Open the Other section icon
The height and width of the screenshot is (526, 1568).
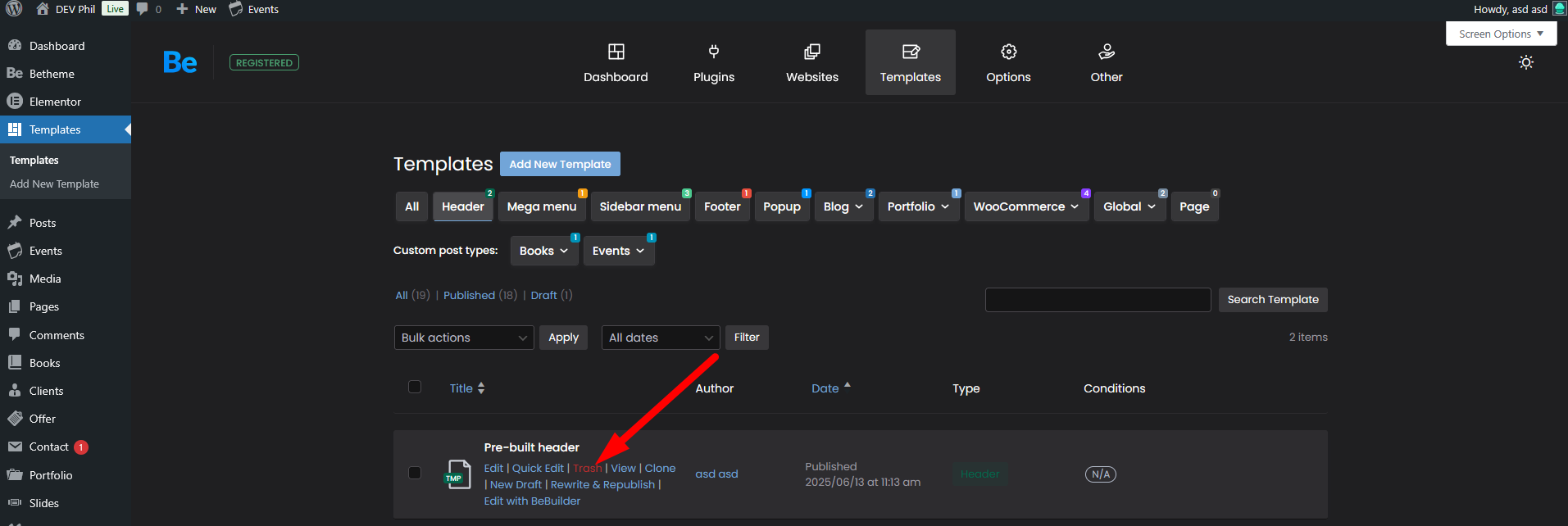point(1106,52)
